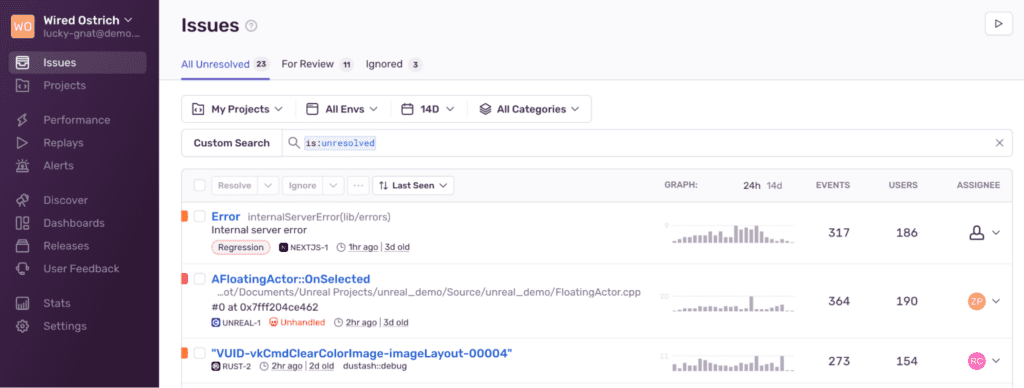Open the AFloatingActor::OnSelected issue link
Viewport: 1024px width, 388px height.
coord(291,279)
